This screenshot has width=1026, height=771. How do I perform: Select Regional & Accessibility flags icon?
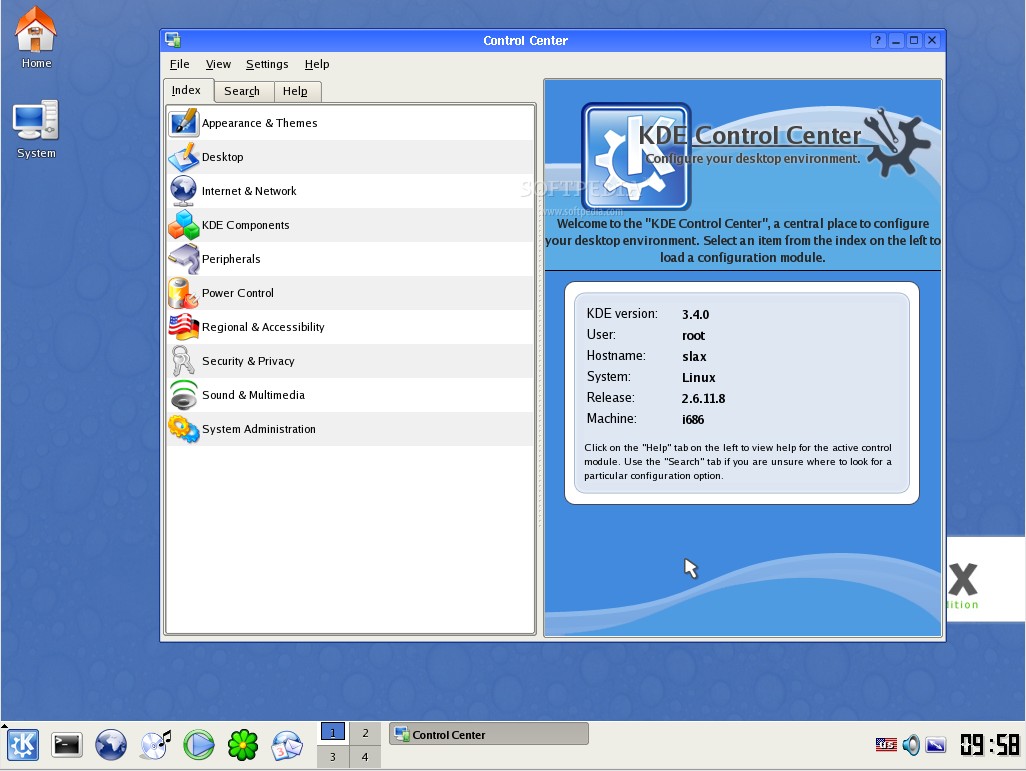point(183,327)
